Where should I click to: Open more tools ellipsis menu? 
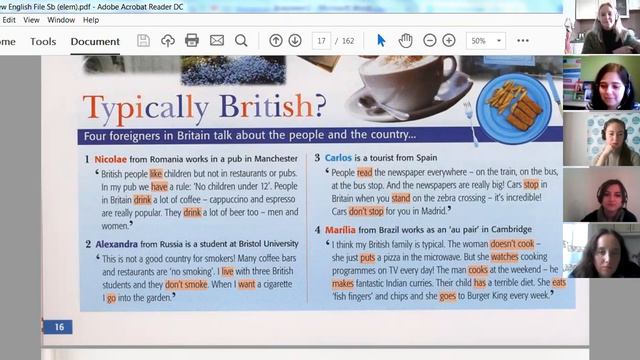point(523,40)
